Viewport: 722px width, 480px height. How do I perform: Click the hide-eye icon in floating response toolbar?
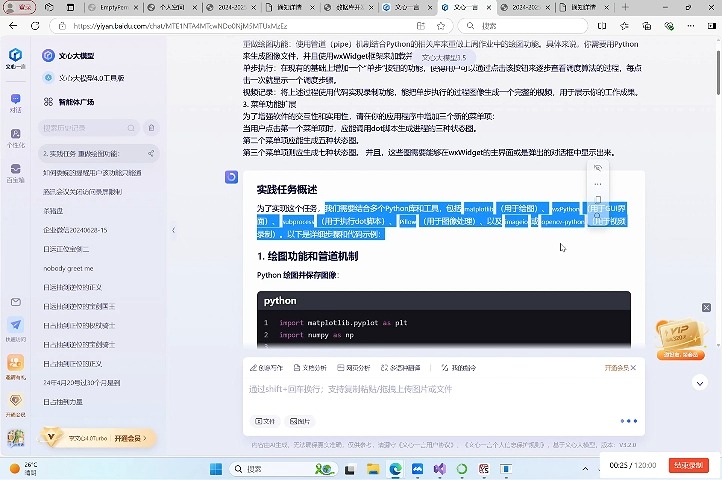598,168
